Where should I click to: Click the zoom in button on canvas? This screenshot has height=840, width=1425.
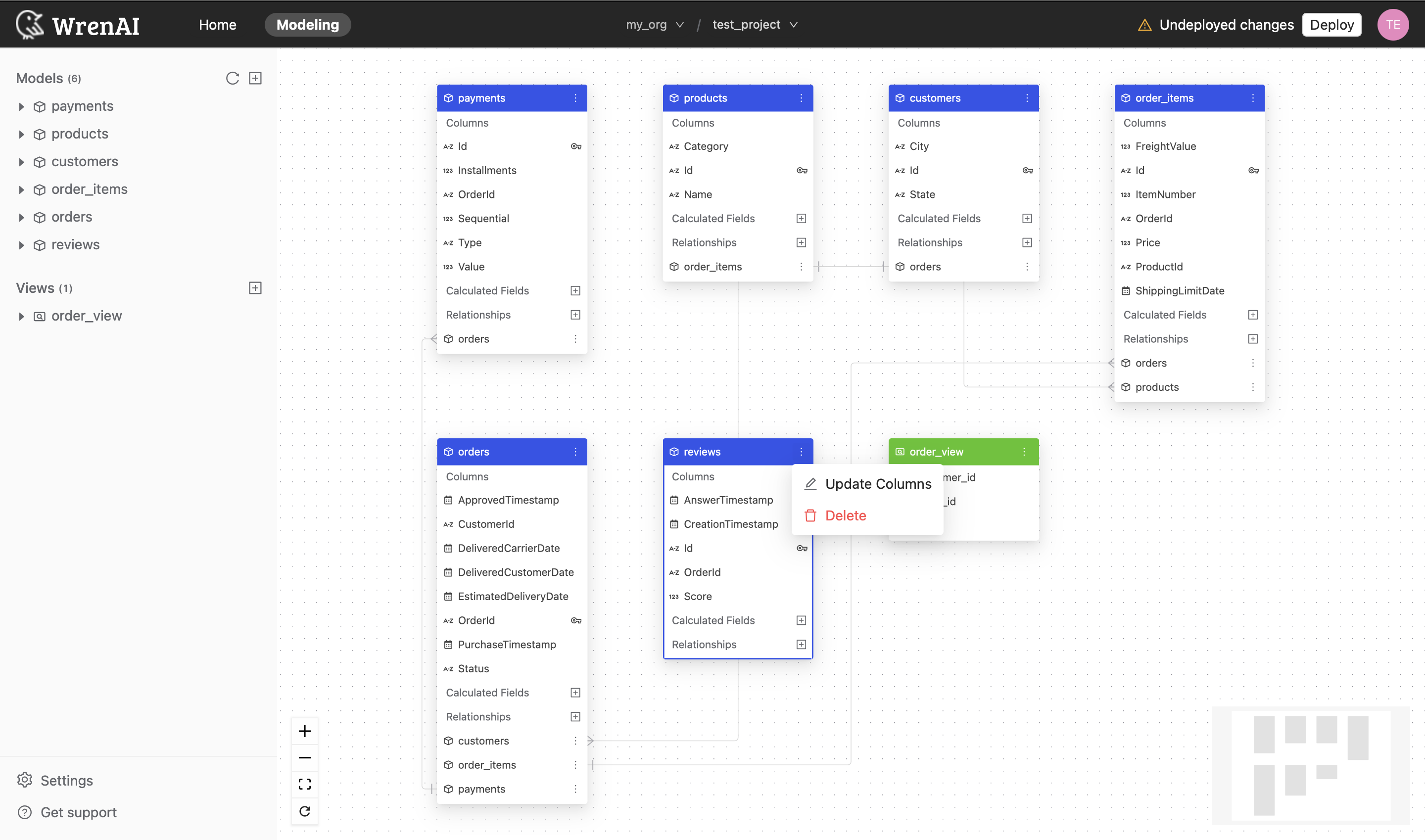pyautogui.click(x=305, y=731)
